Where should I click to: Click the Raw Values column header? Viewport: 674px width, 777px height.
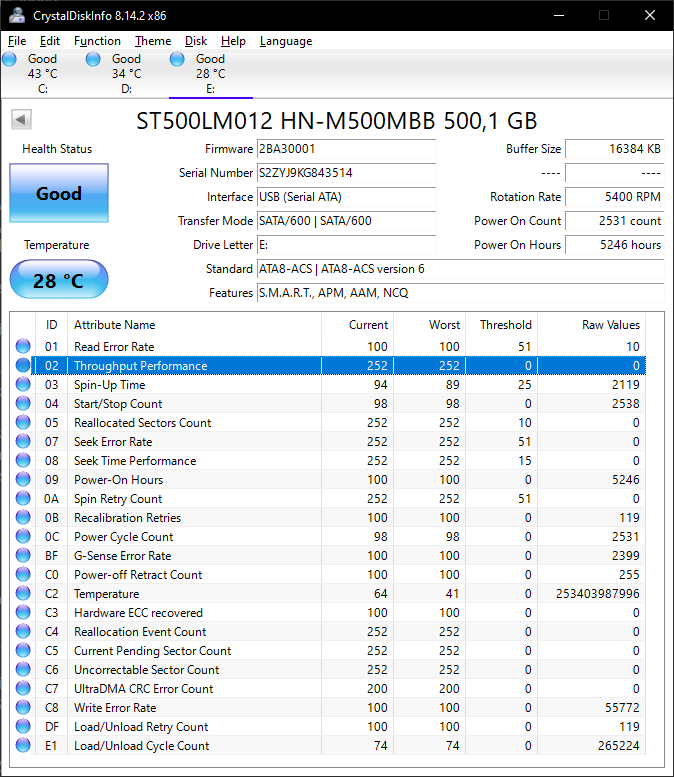point(591,325)
